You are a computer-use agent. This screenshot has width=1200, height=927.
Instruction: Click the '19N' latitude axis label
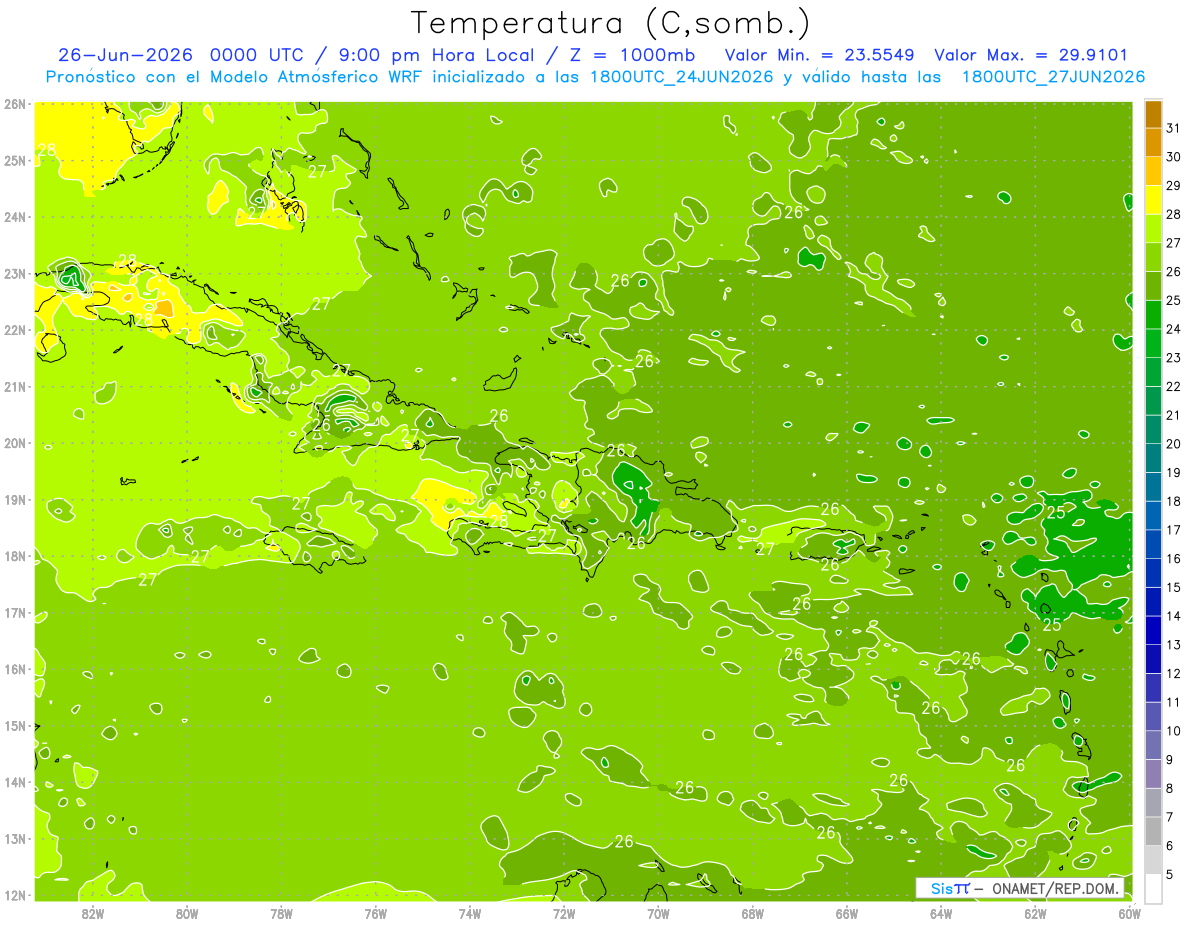[x=15, y=499]
